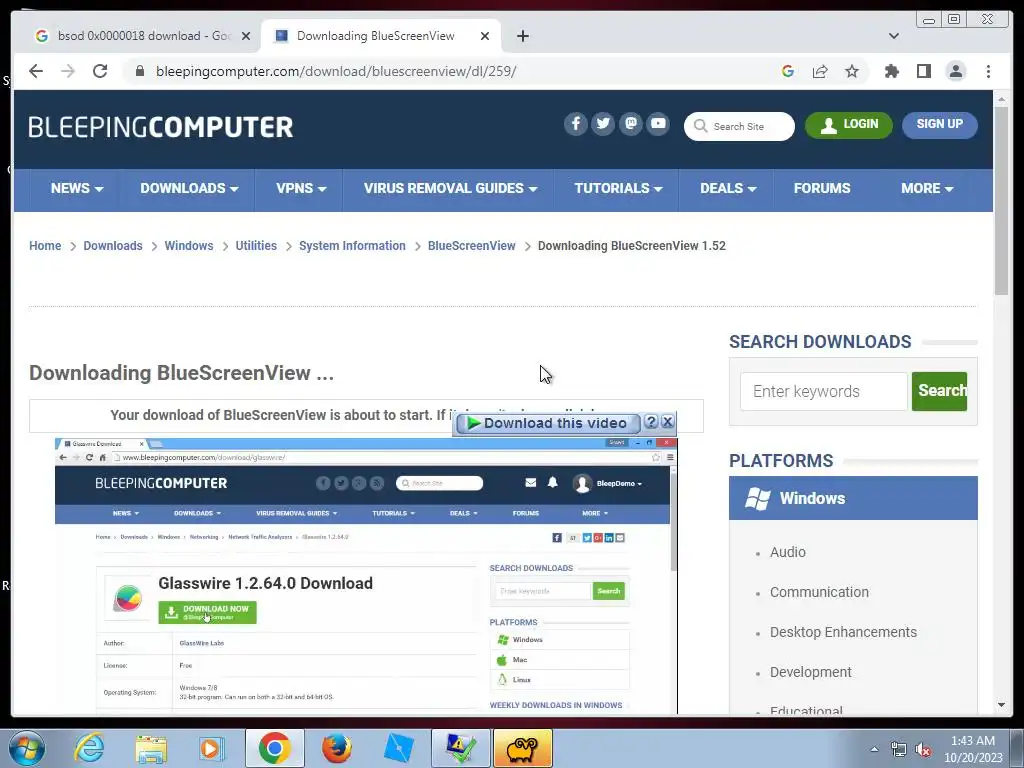Switch to the bsod 0x0000018 download tab
The image size is (1024, 768).
(140, 36)
